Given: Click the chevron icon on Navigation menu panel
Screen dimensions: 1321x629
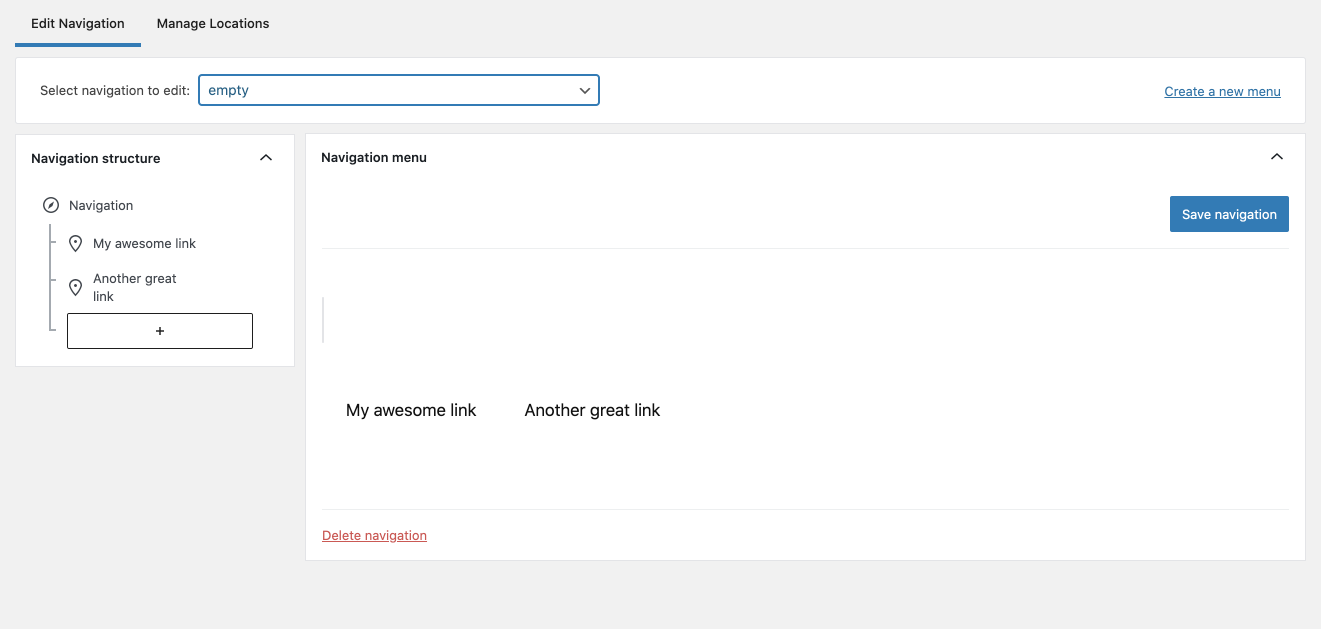Looking at the screenshot, I should tap(1277, 156).
